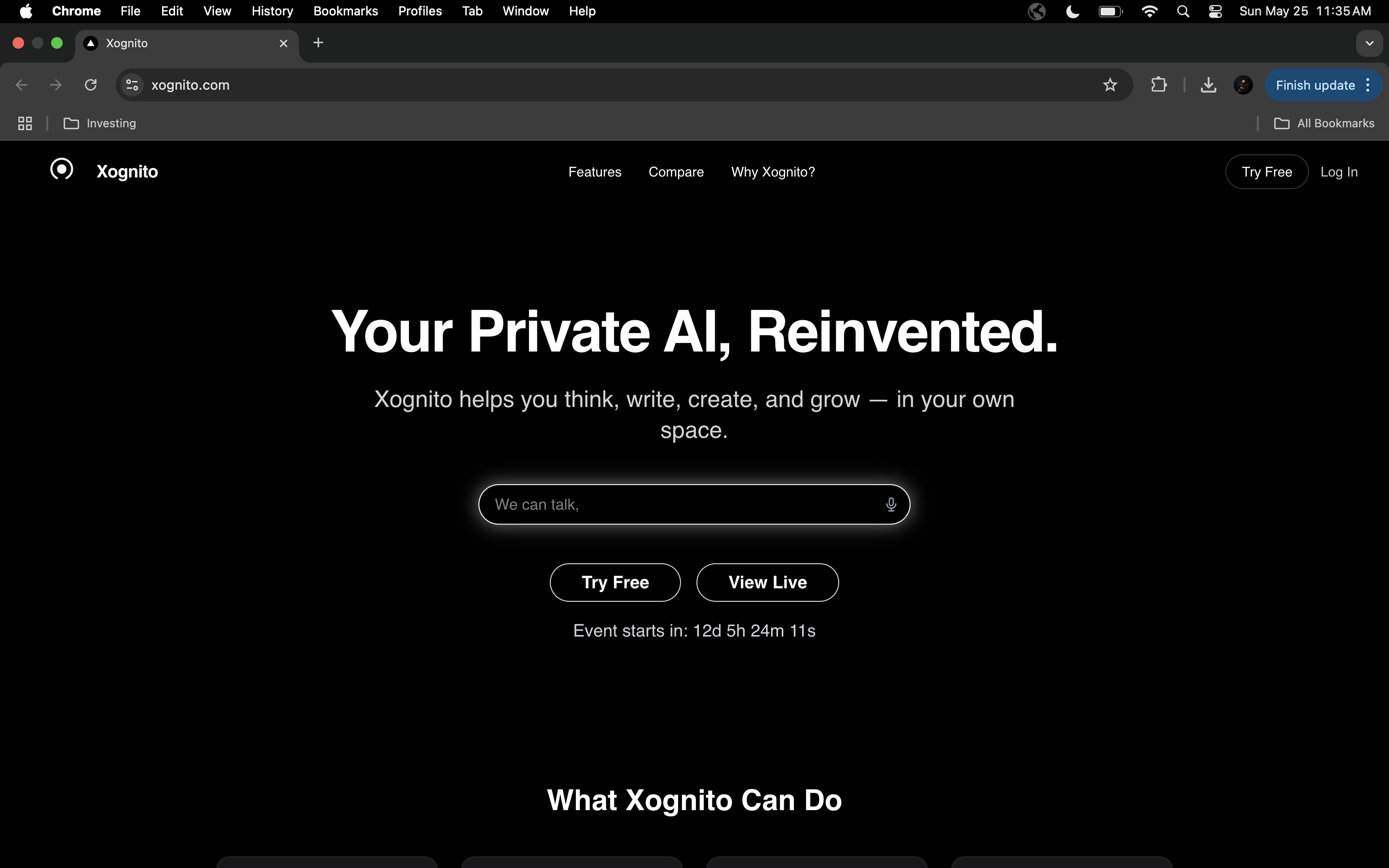Bookmark this page with the star icon
Screen dimensions: 1389x868
pos(1110,85)
